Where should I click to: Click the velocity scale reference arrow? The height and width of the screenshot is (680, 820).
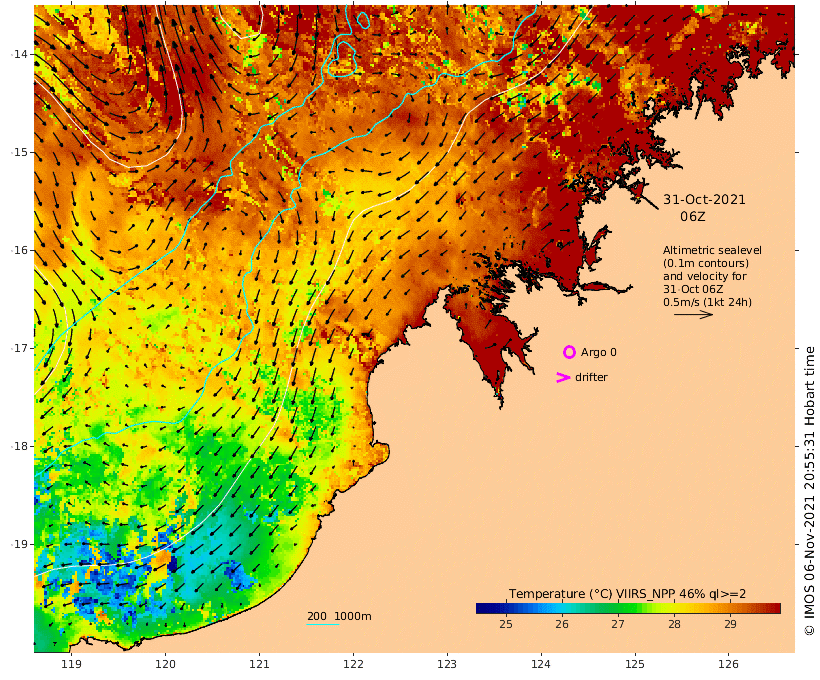[693, 314]
